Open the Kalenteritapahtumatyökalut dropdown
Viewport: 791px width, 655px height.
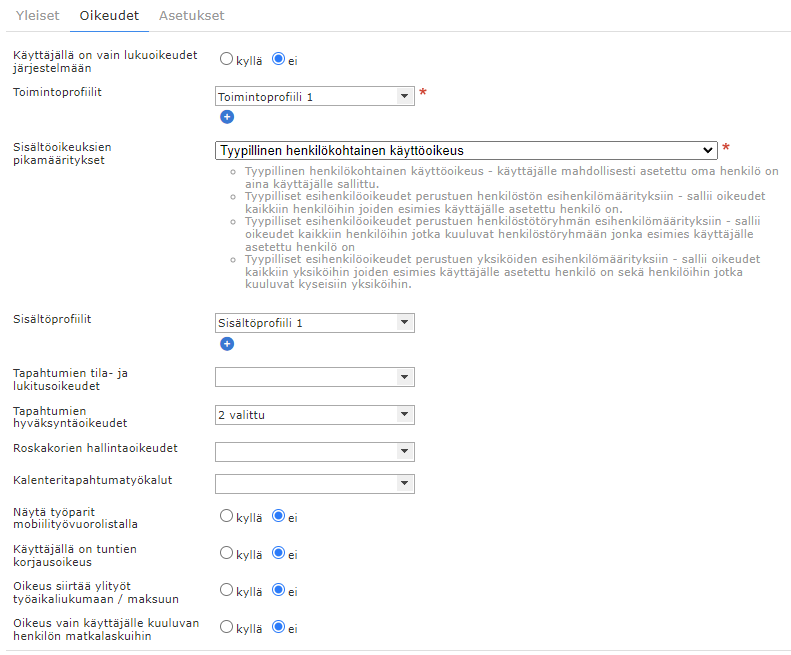[314, 484]
